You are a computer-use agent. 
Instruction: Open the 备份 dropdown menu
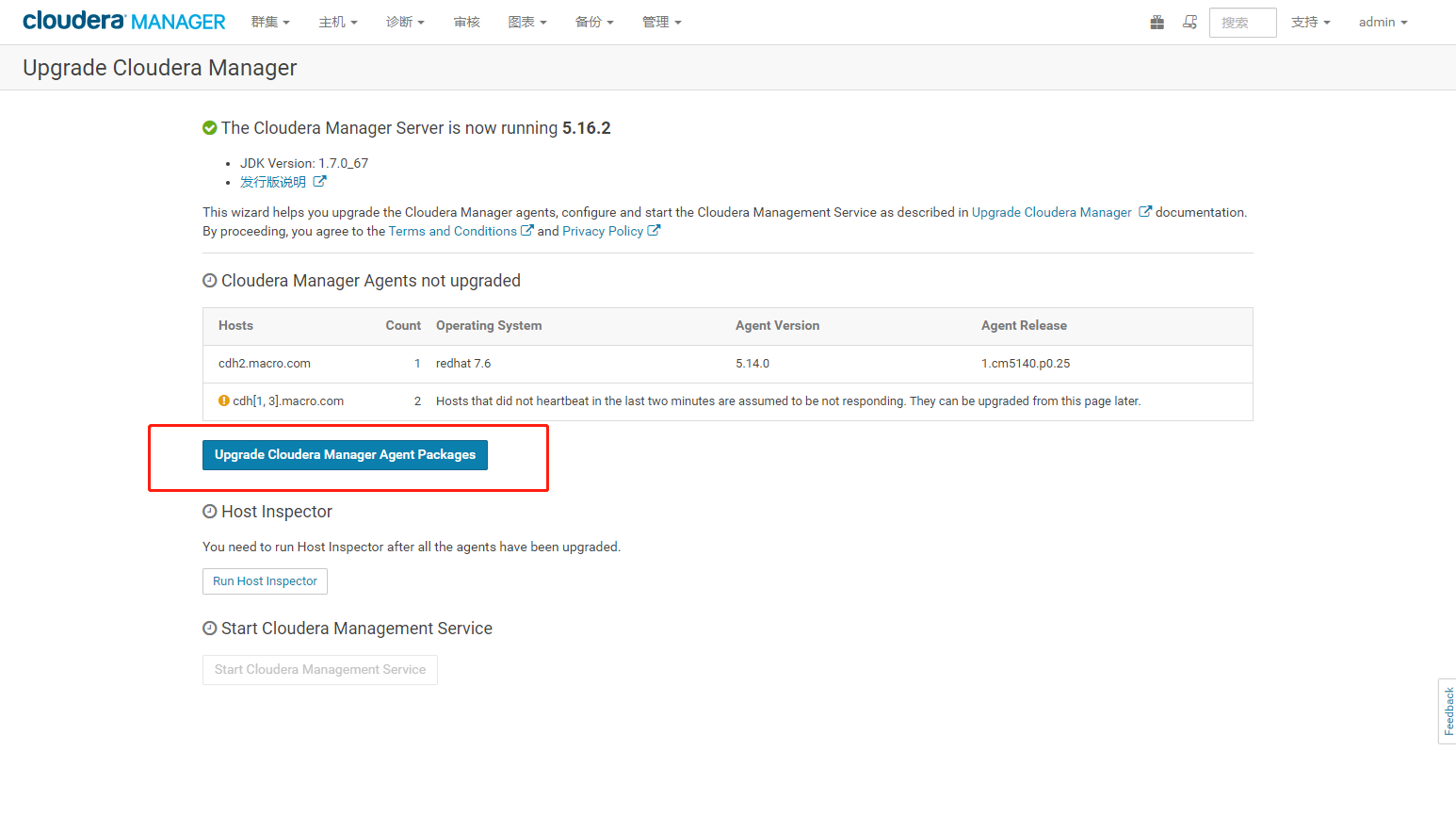(x=594, y=22)
